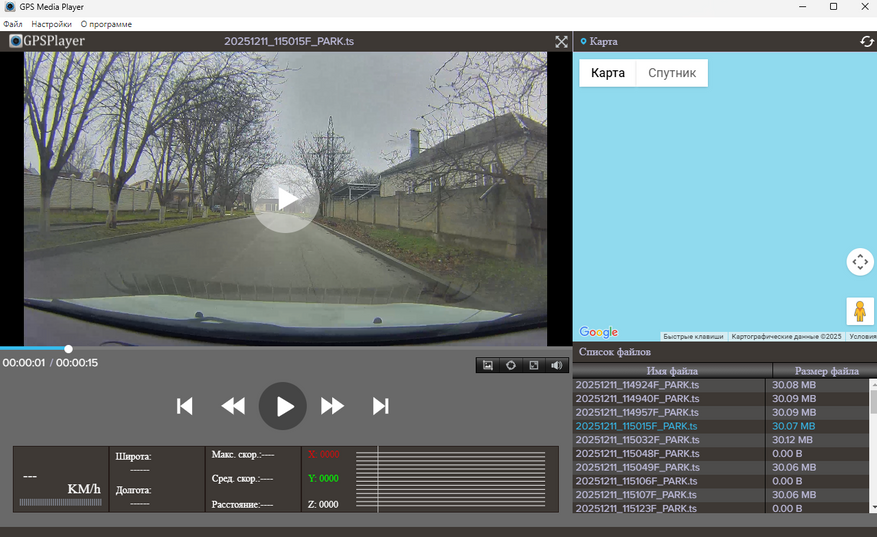Rewind the video
The image size is (877, 537).
tap(233, 406)
